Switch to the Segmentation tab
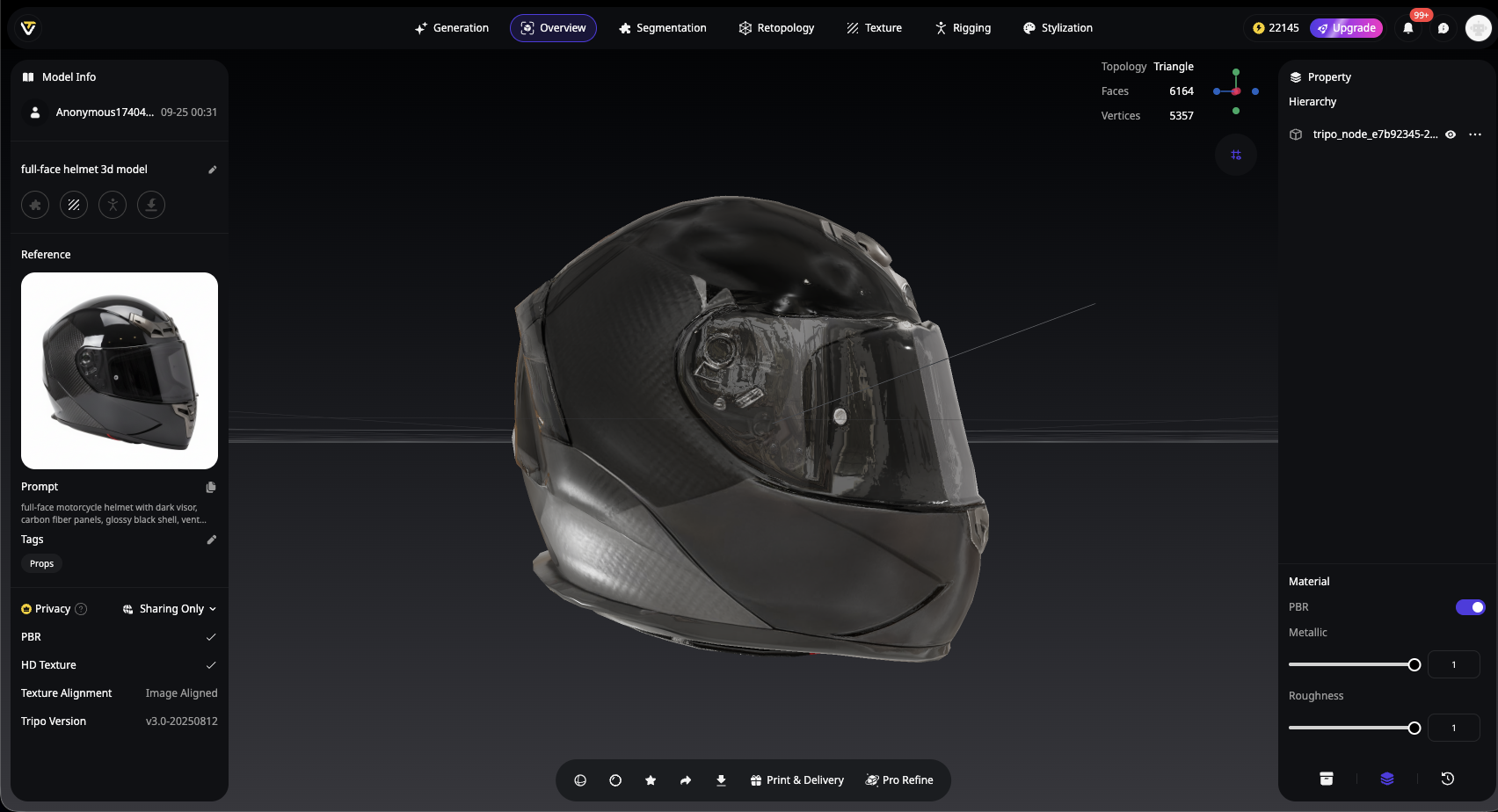The height and width of the screenshot is (812, 1498). coord(662,28)
